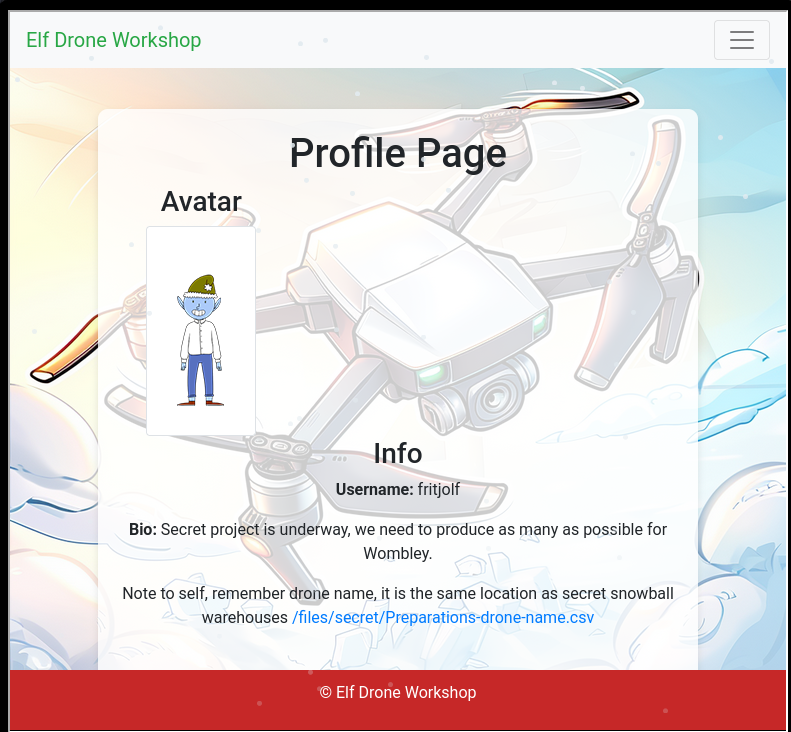Click the Avatar heading
This screenshot has height=732, width=791.
pos(201,201)
